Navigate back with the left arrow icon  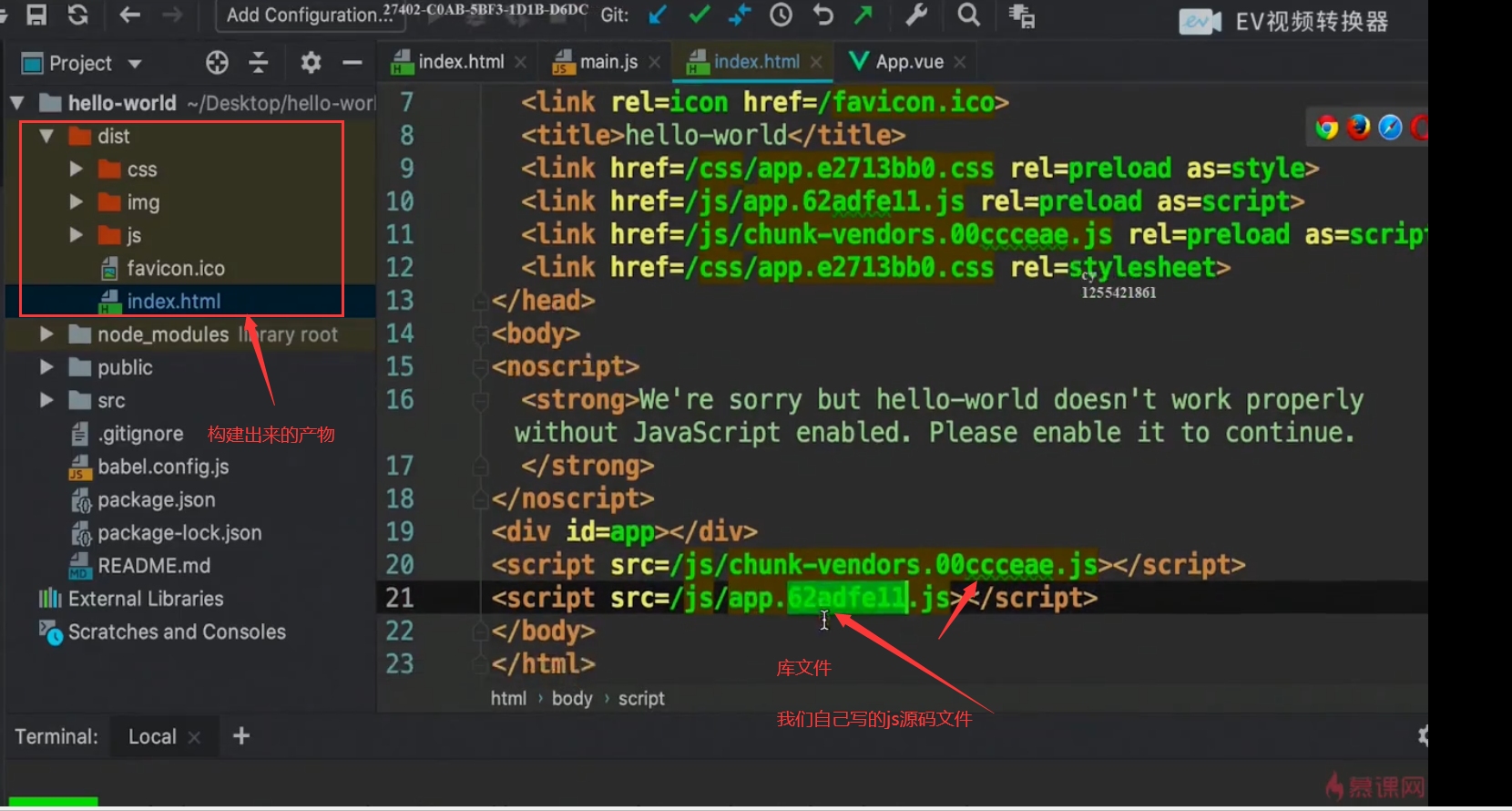point(129,14)
